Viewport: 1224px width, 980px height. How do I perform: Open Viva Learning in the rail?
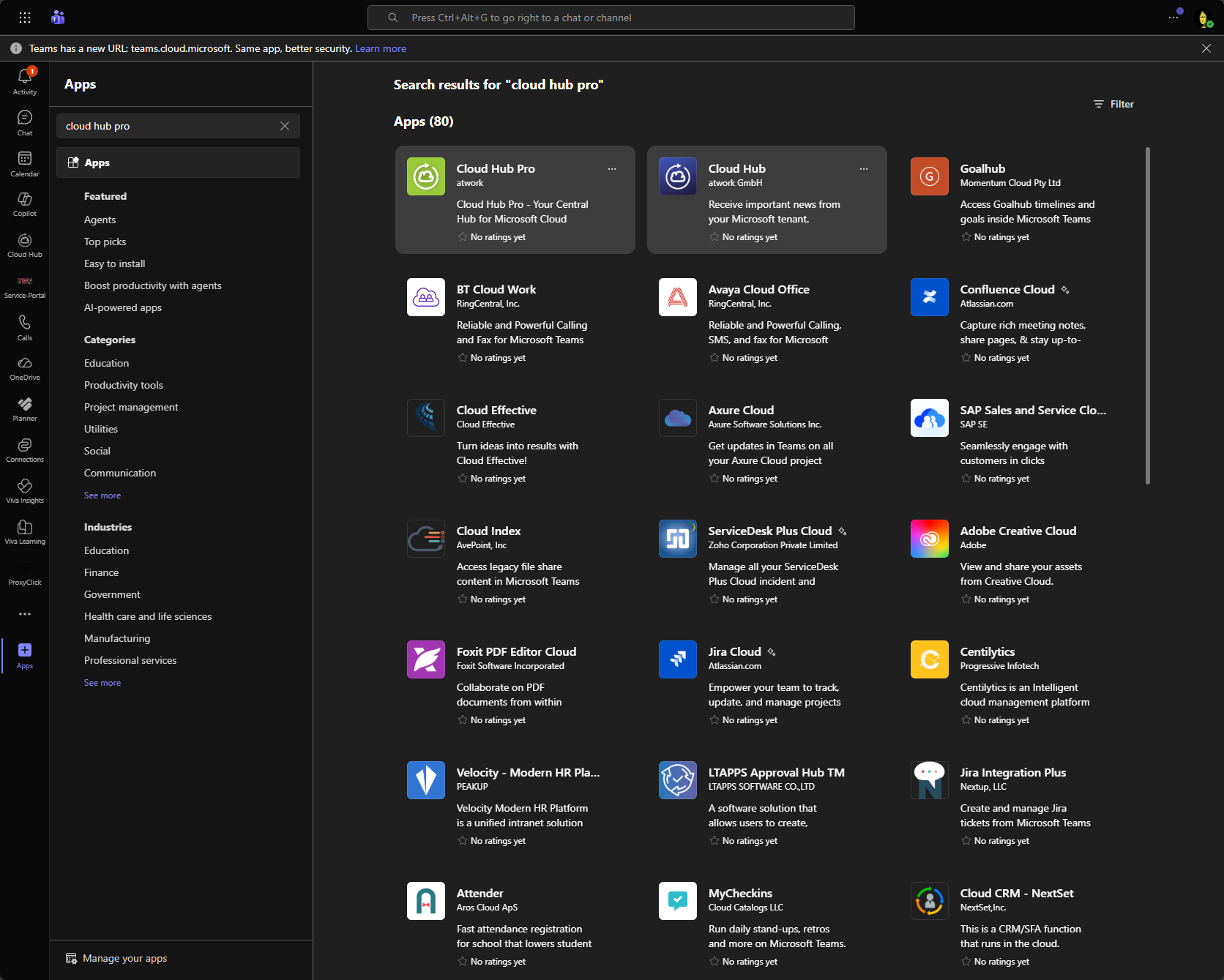pyautogui.click(x=25, y=533)
